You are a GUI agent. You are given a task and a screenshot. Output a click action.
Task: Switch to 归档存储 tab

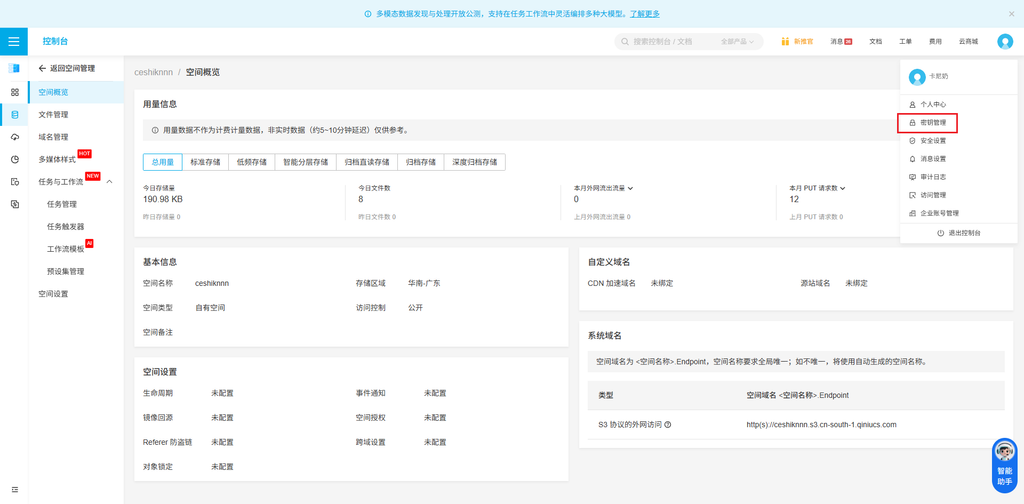click(x=421, y=162)
